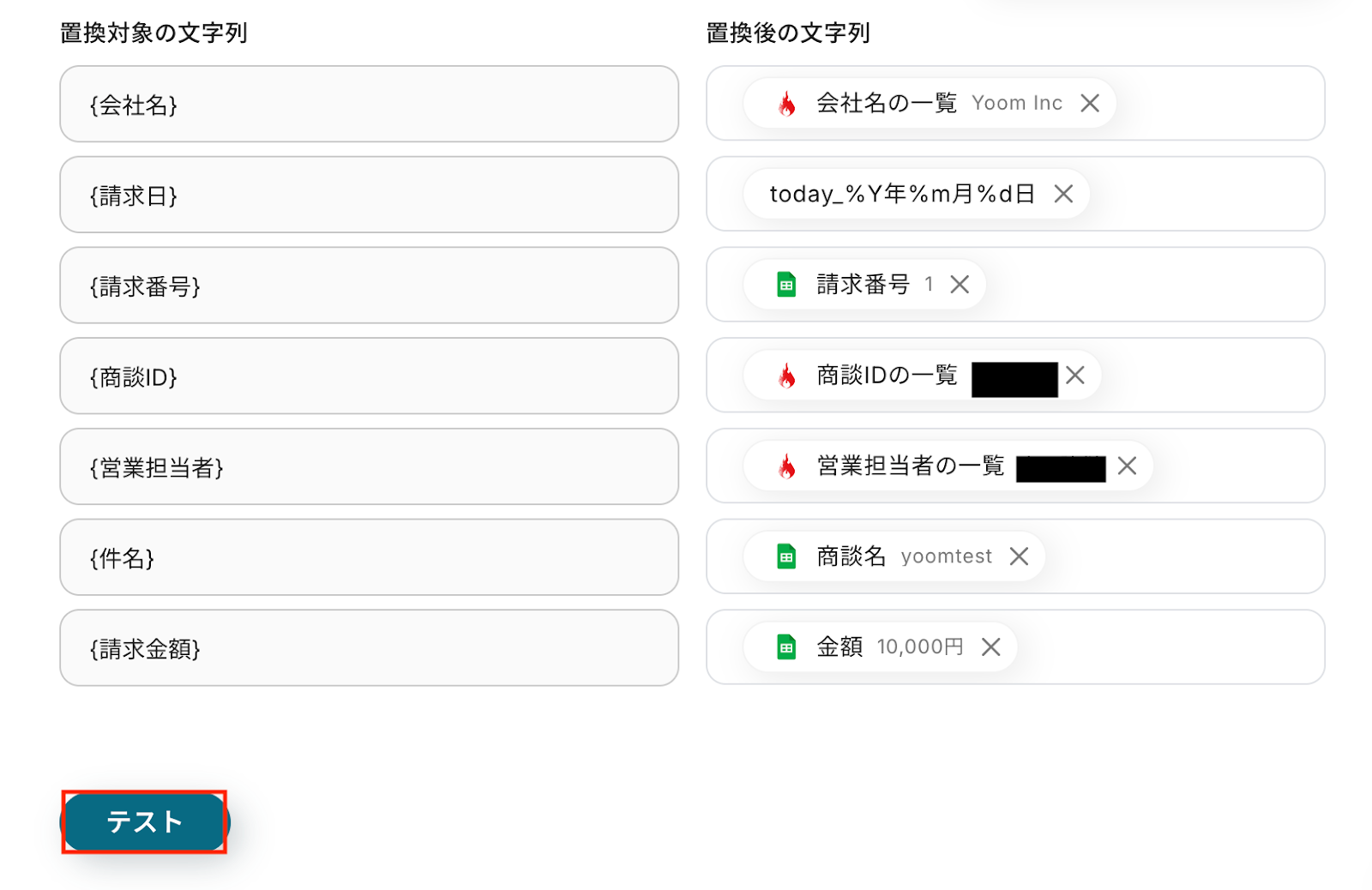This screenshot has width=1372, height=890.
Task: Click into the {請求番号} field
Action: (369, 286)
